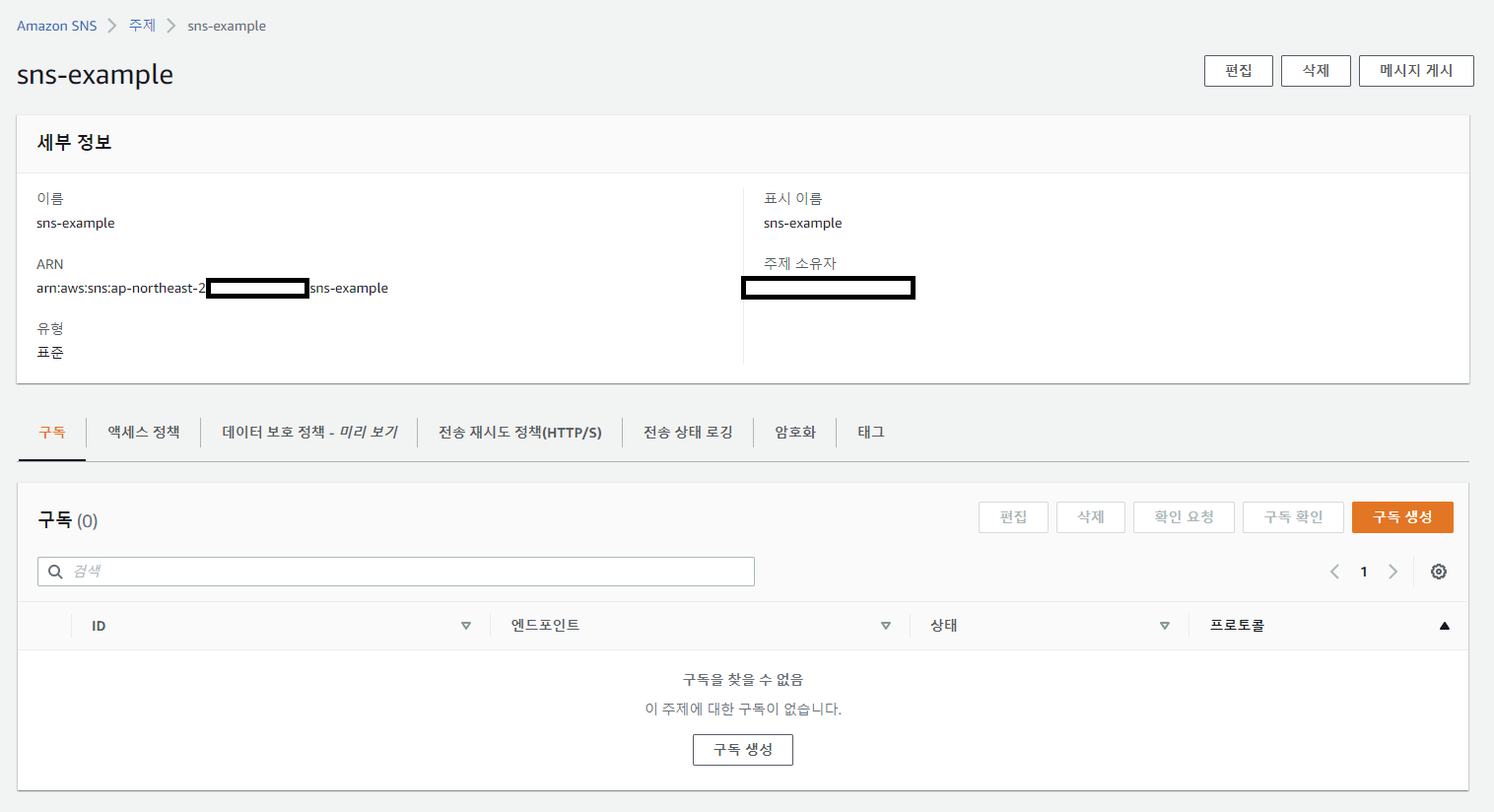This screenshot has width=1494, height=812.
Task: Click 엔드포인트 column header
Action: 545,626
